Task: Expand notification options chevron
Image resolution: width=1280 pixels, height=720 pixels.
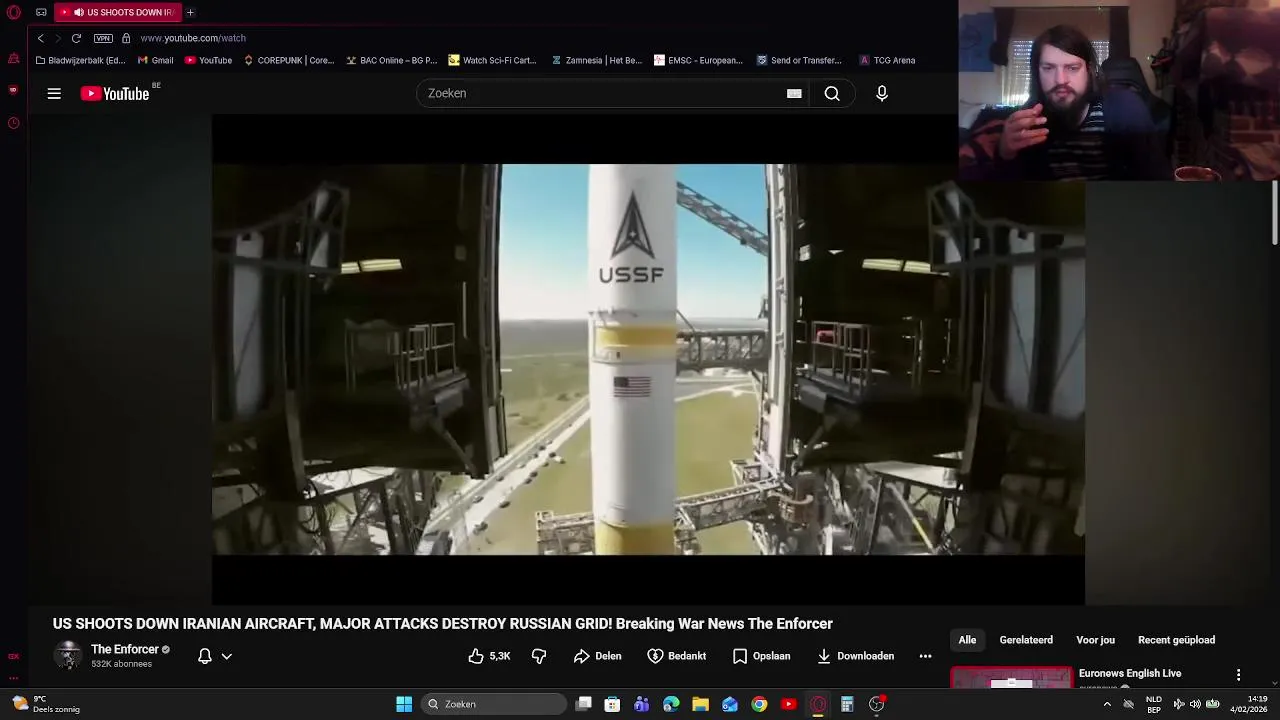Action: tap(227, 656)
